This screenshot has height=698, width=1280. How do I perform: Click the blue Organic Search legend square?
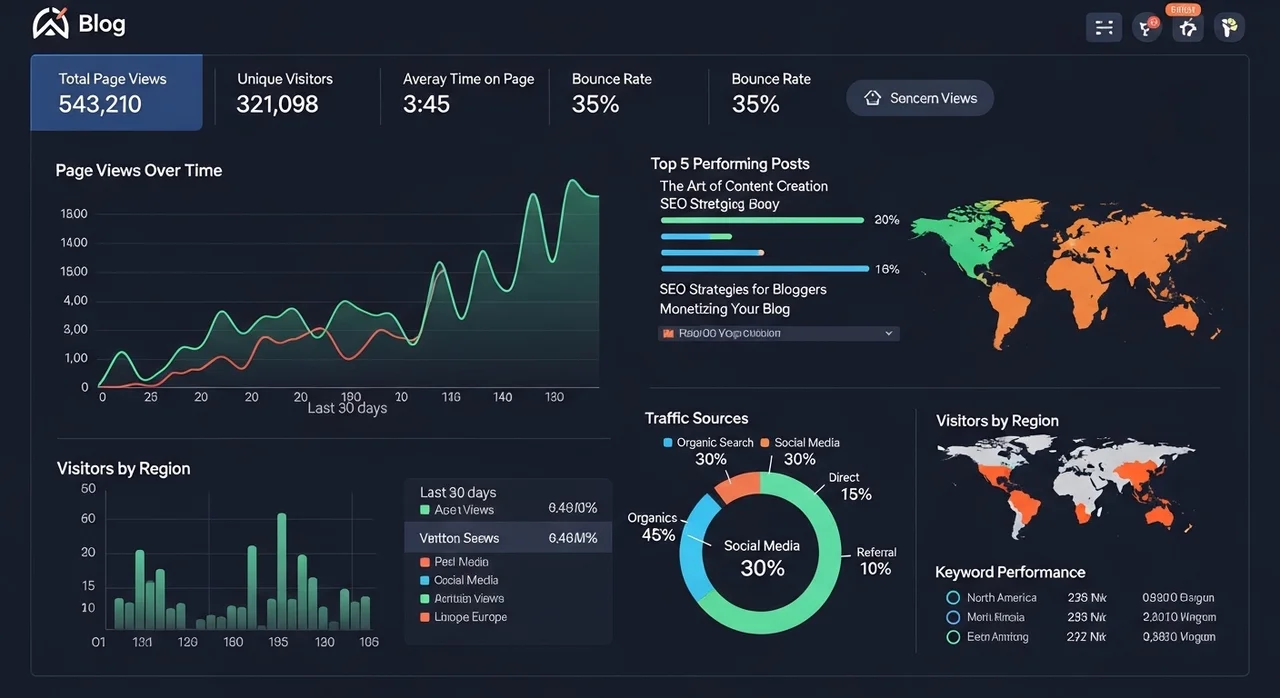tap(668, 443)
